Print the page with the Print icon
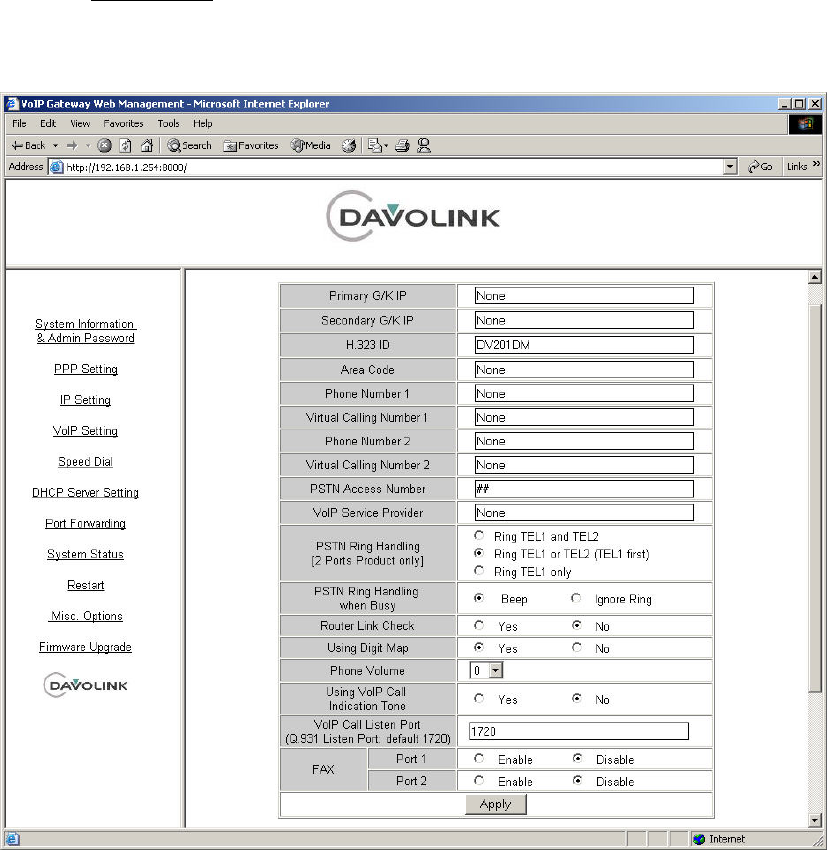 point(402,145)
